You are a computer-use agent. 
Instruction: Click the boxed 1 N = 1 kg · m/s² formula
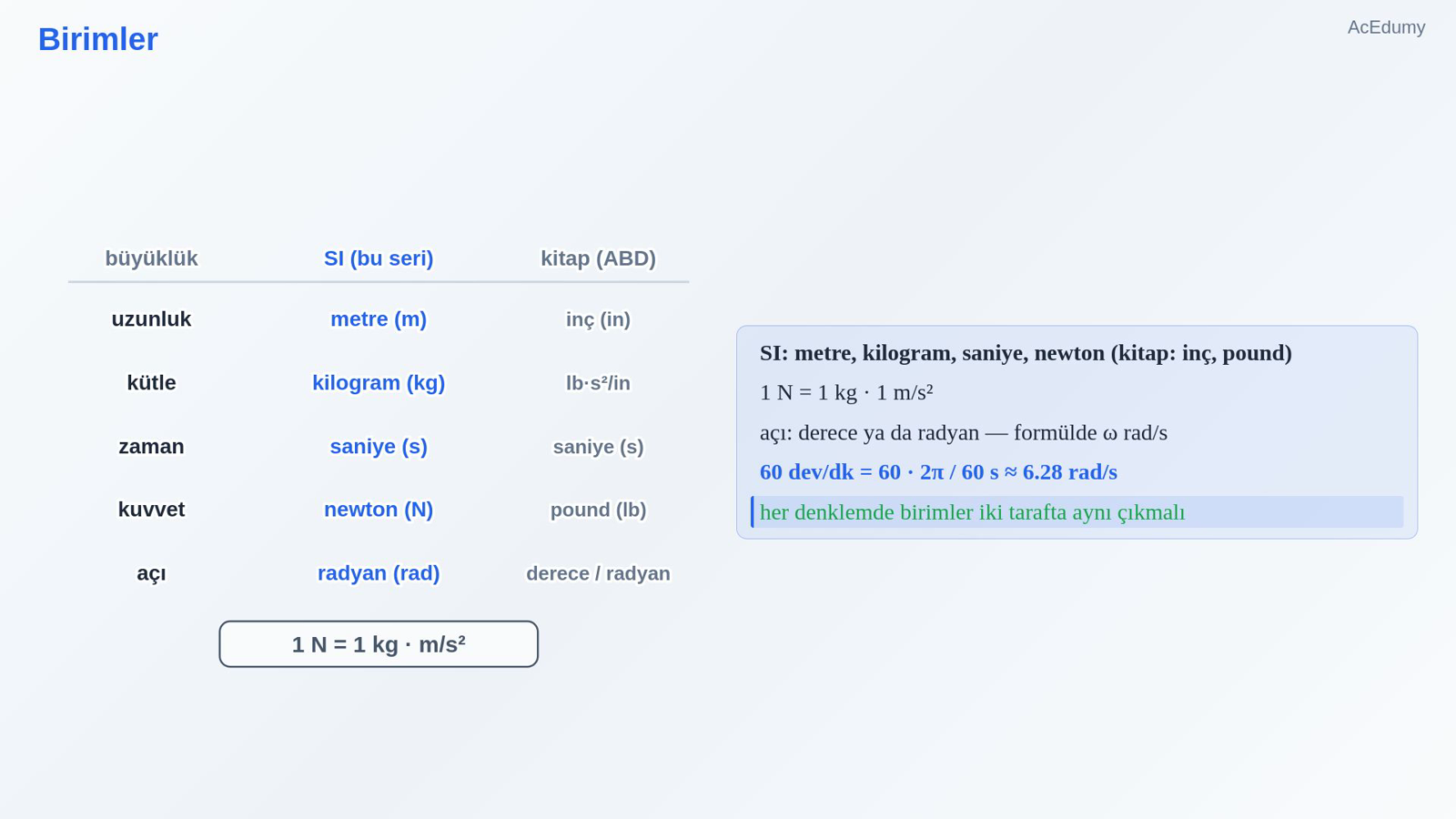pyautogui.click(x=379, y=644)
